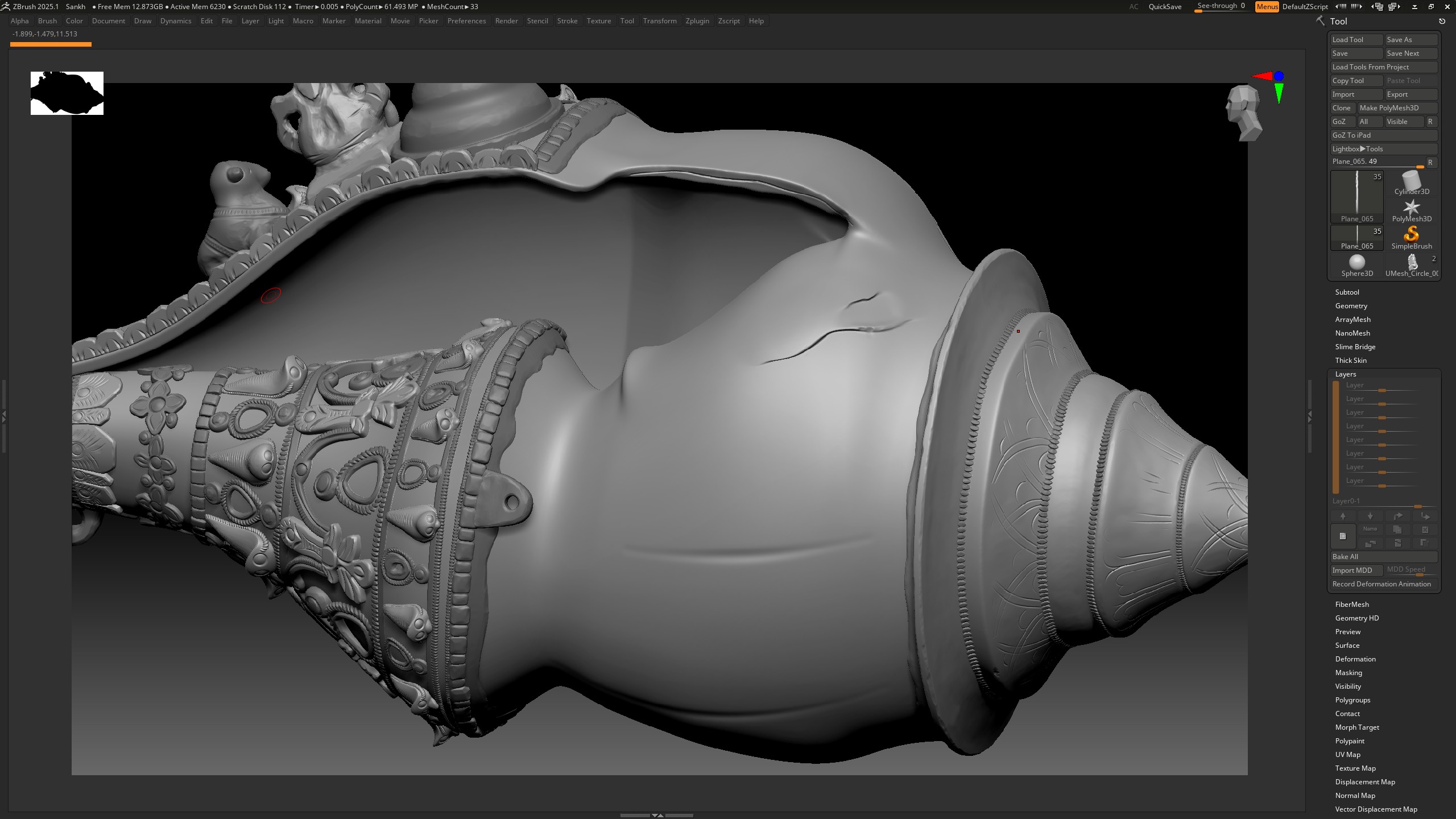Click the Load Tool button
Image resolution: width=1456 pixels, height=819 pixels.
[x=1356, y=40]
